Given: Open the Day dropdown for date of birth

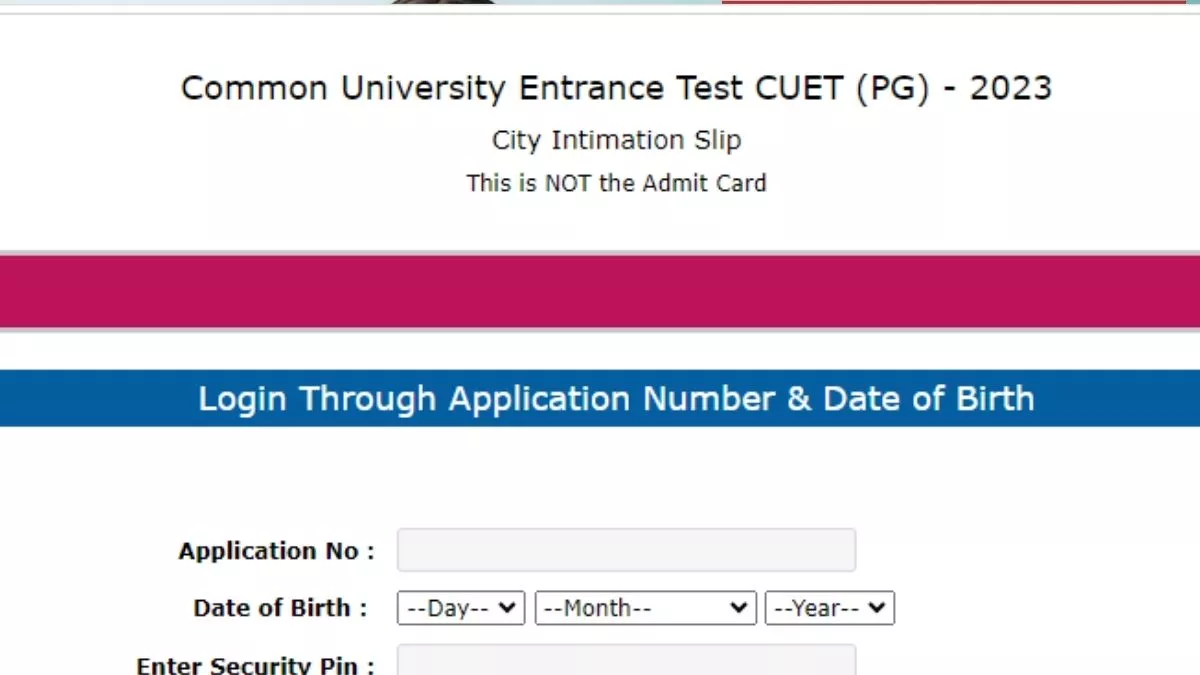Looking at the screenshot, I should click(x=460, y=608).
